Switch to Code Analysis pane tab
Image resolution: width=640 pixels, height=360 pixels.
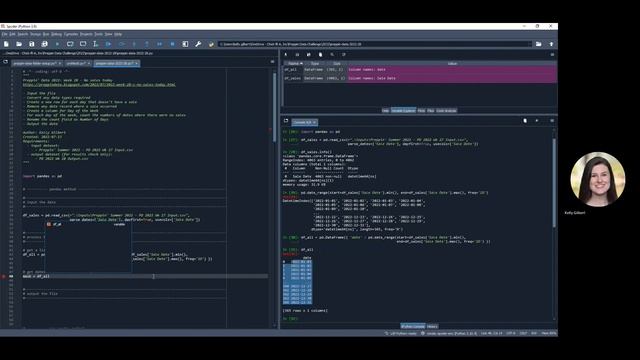pos(447,111)
